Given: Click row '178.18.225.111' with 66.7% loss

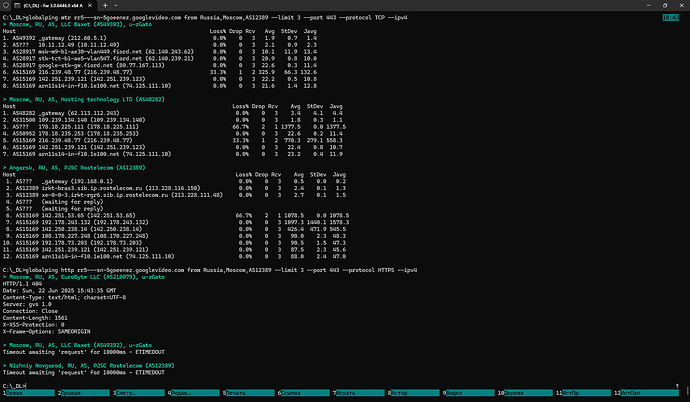Looking at the screenshot, I should pos(174,127).
